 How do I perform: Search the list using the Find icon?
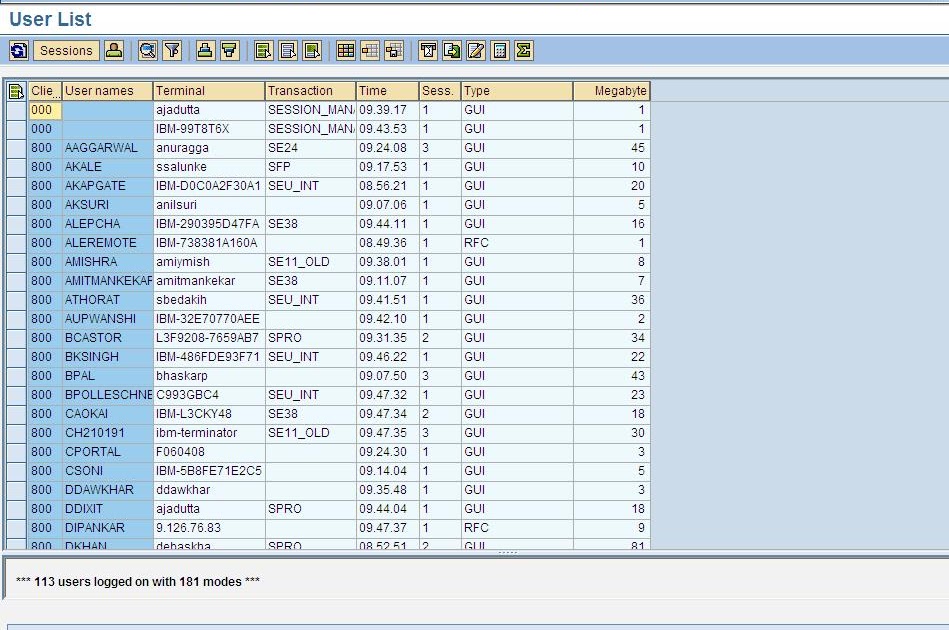coord(146,50)
